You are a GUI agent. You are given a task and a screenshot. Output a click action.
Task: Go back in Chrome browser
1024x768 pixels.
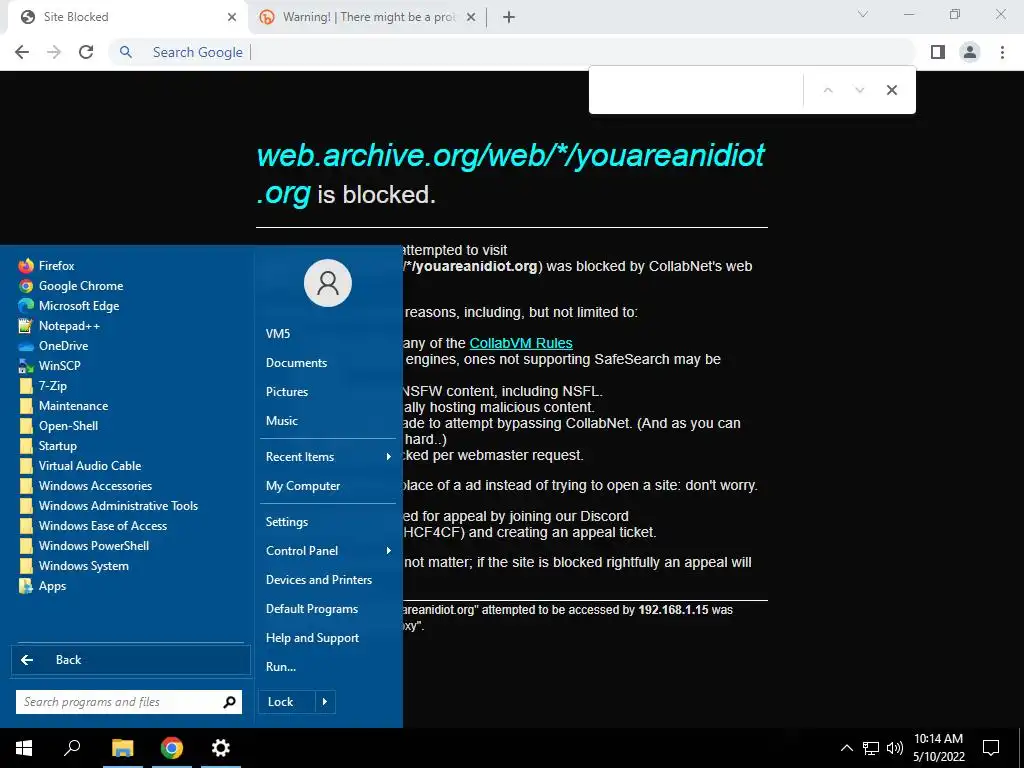[22, 52]
